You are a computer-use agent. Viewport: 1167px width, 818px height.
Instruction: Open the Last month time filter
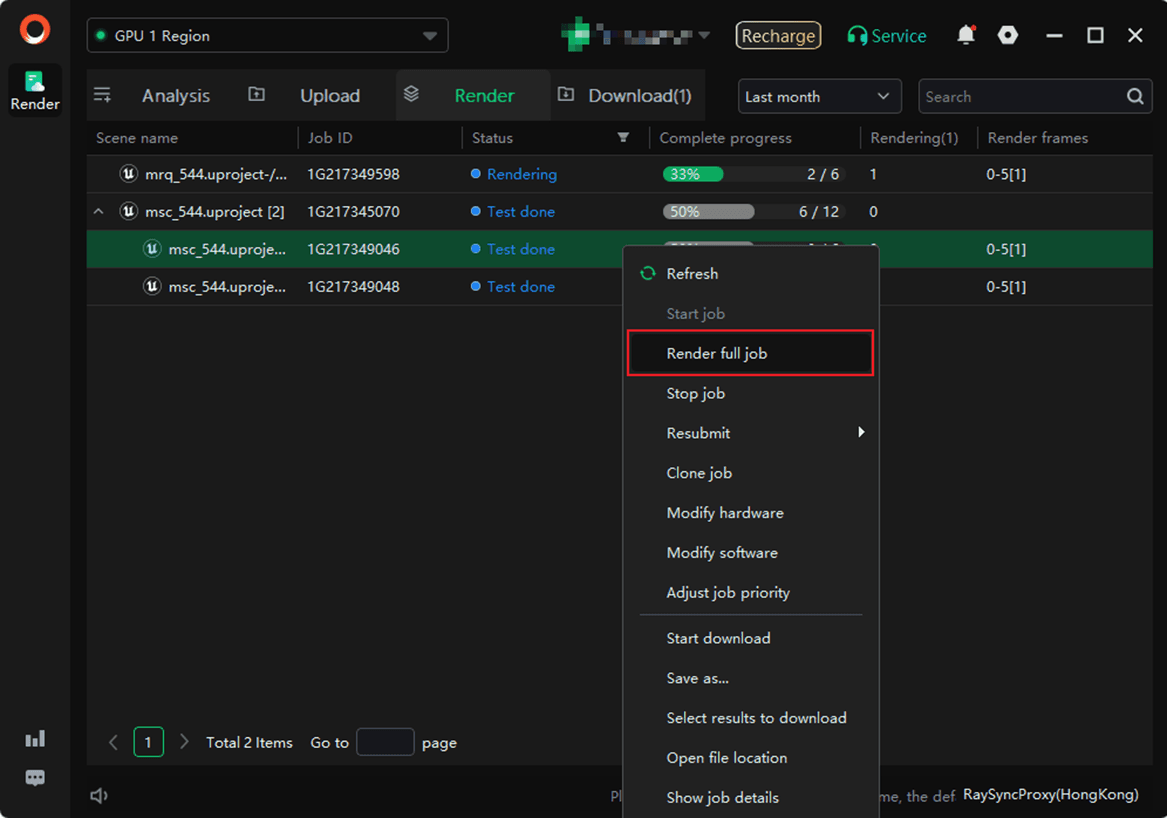[x=819, y=97]
